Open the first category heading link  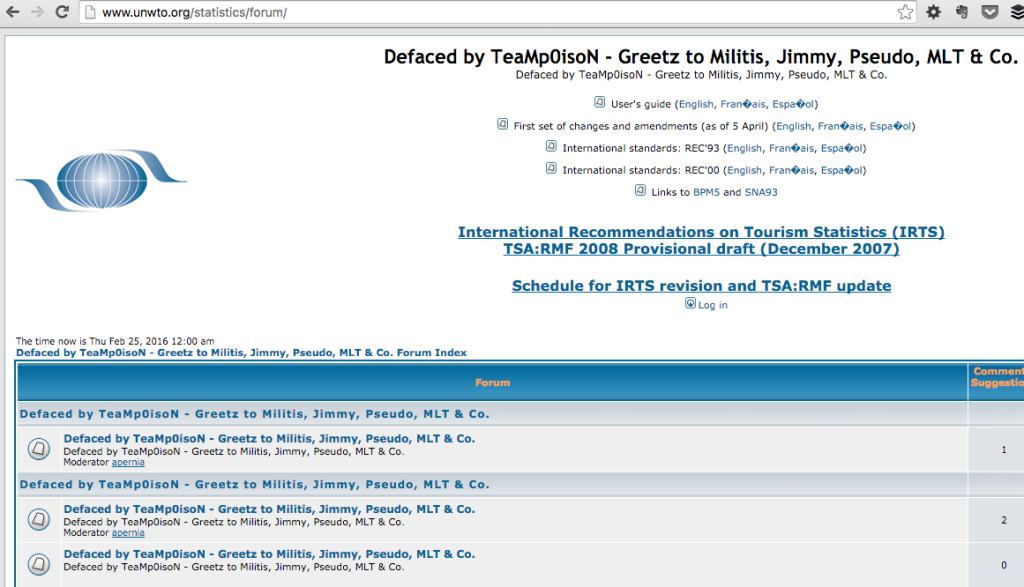[255, 414]
